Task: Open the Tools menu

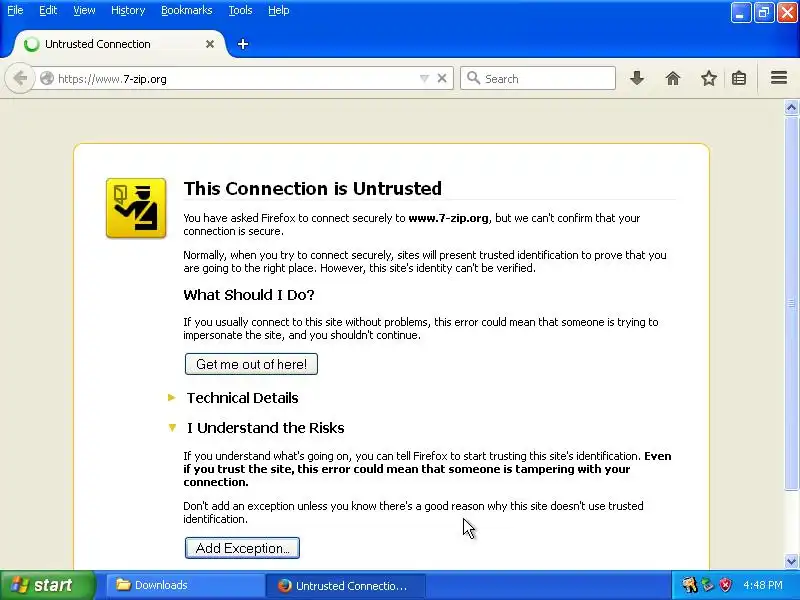Action: (240, 10)
